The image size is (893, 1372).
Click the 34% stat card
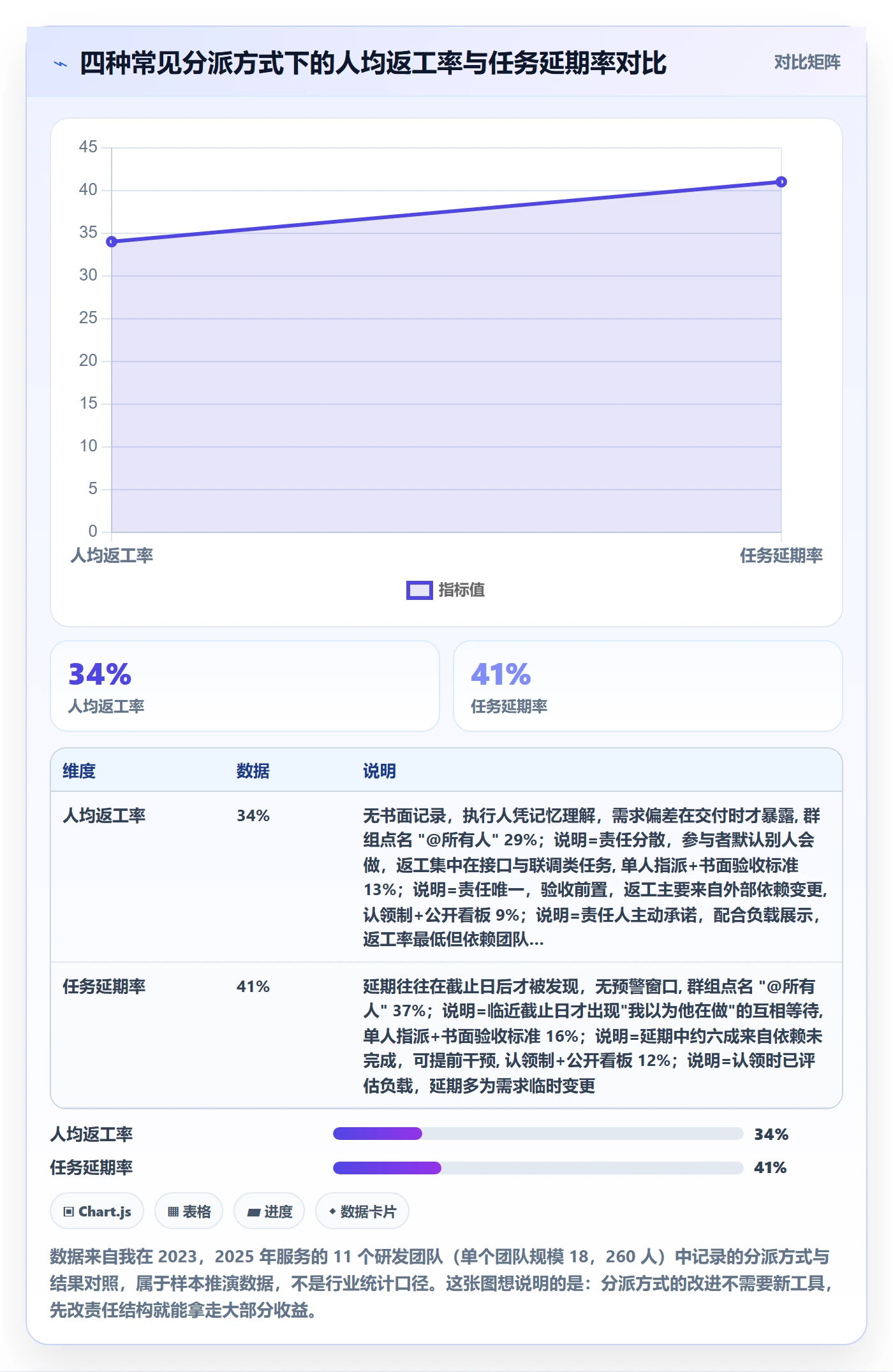pyautogui.click(x=245, y=686)
